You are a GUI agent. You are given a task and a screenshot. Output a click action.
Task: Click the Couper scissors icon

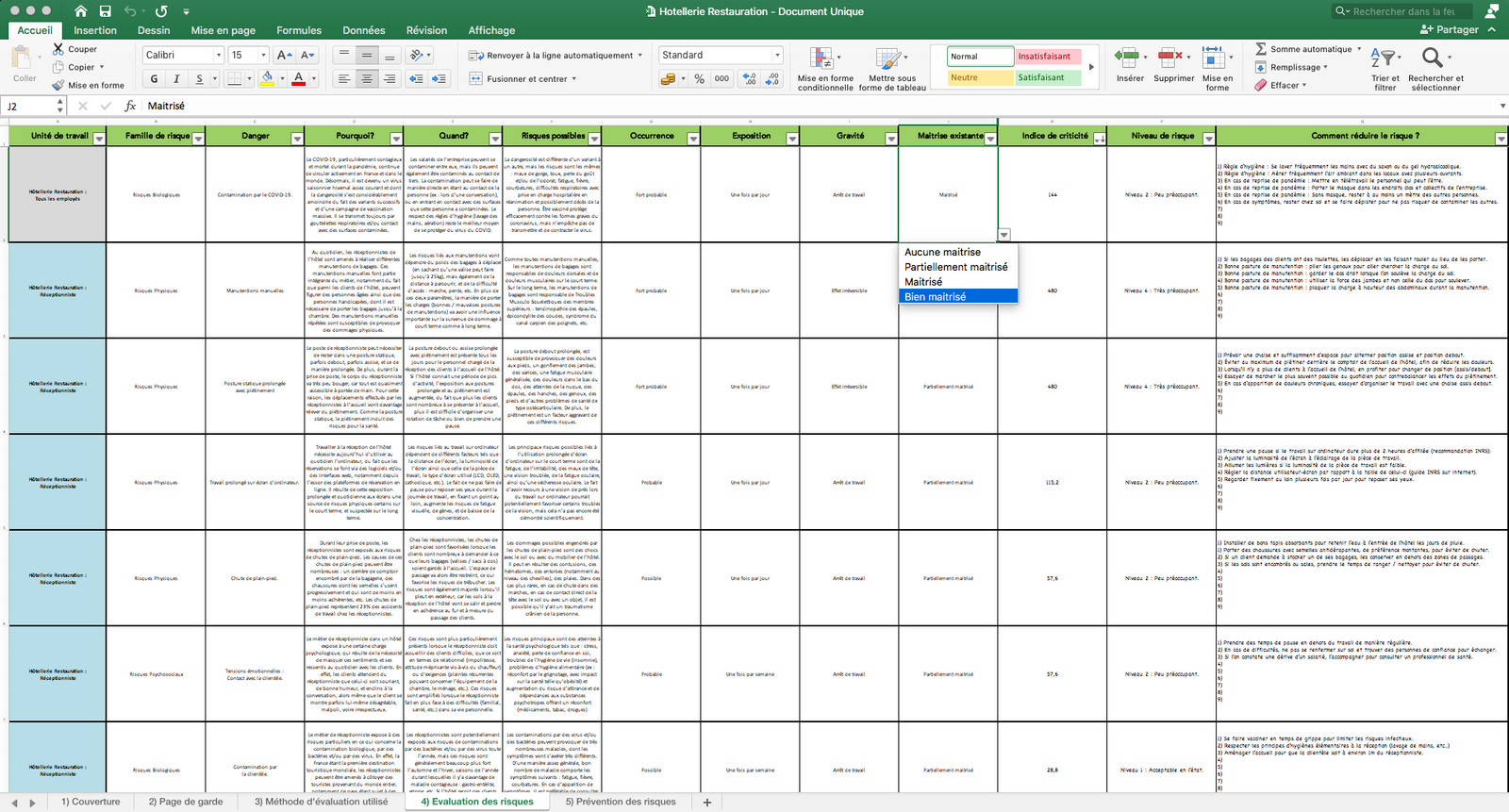click(58, 49)
